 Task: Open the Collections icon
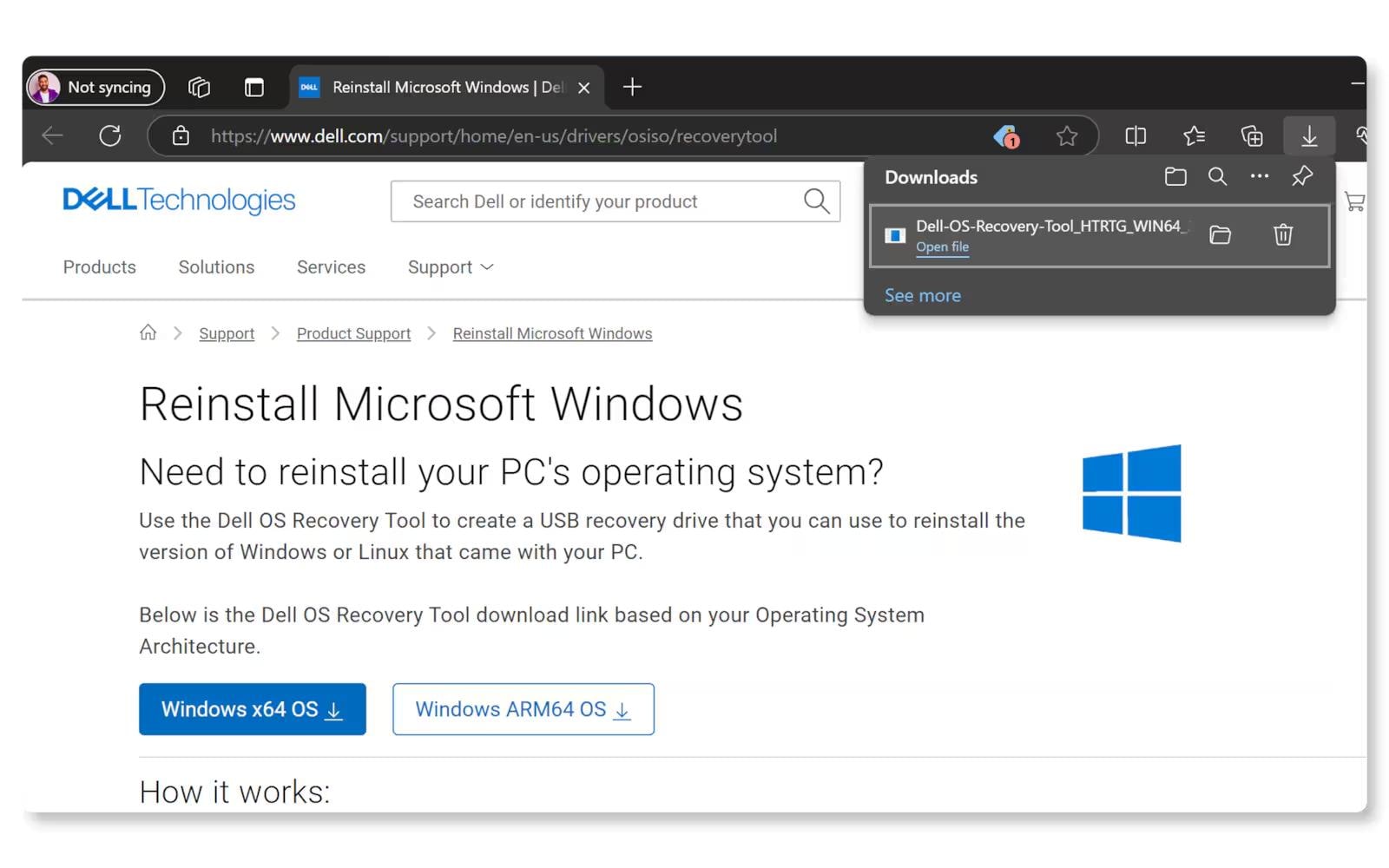click(x=1252, y=136)
